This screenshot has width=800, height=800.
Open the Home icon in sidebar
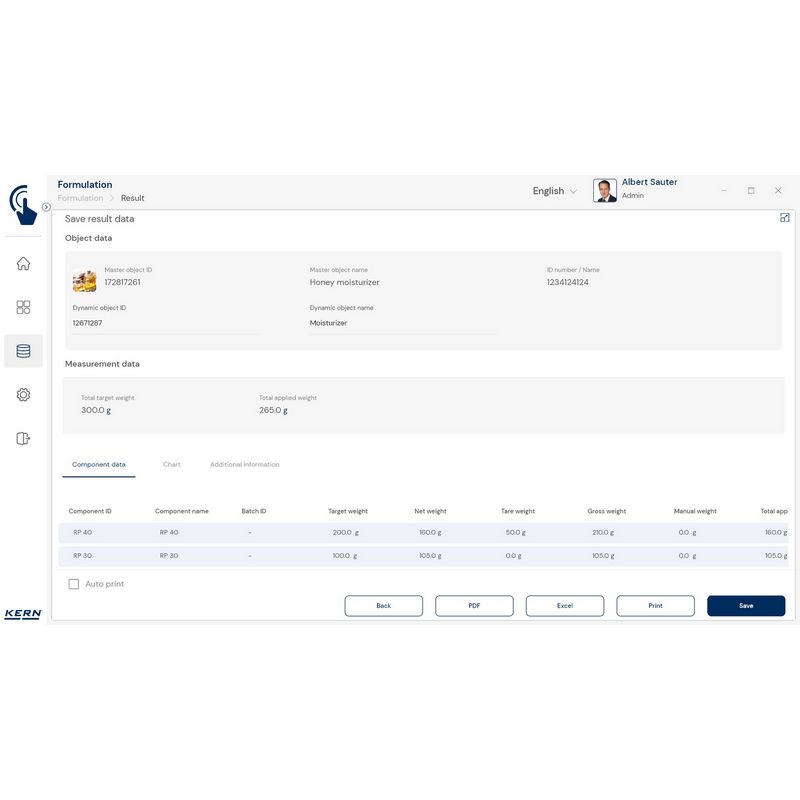[x=23, y=264]
